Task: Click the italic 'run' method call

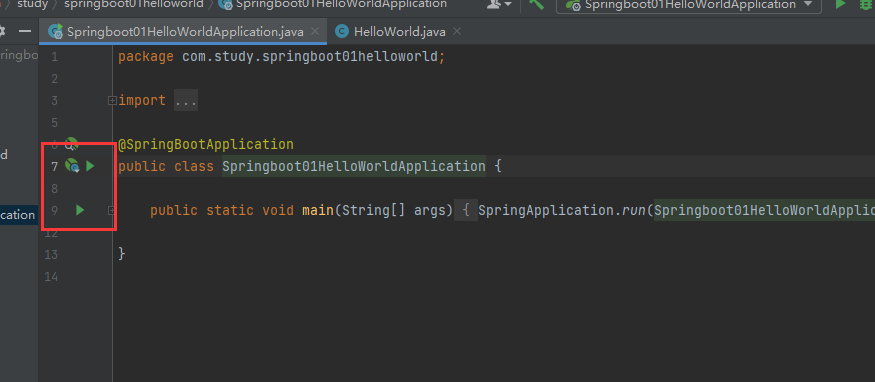Action: 633,210
